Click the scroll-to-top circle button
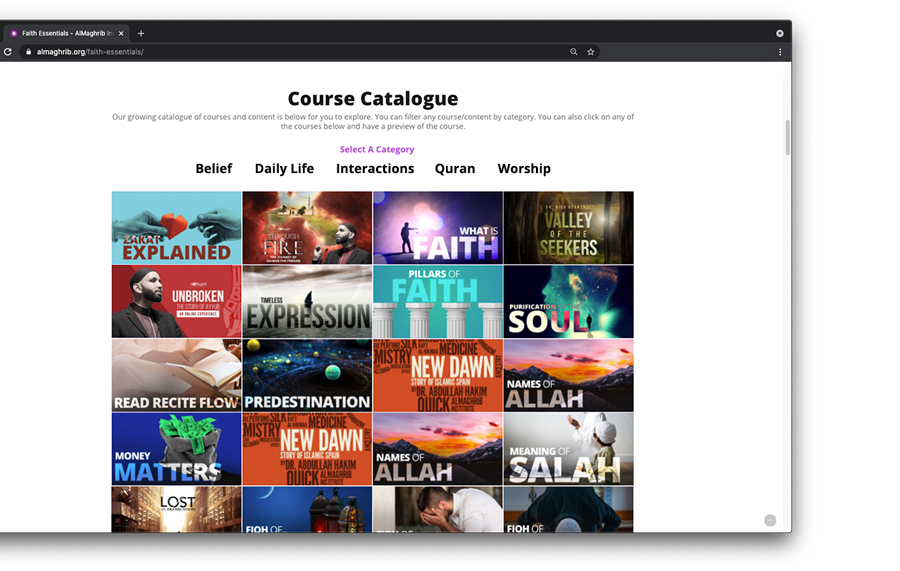 pyautogui.click(x=770, y=520)
